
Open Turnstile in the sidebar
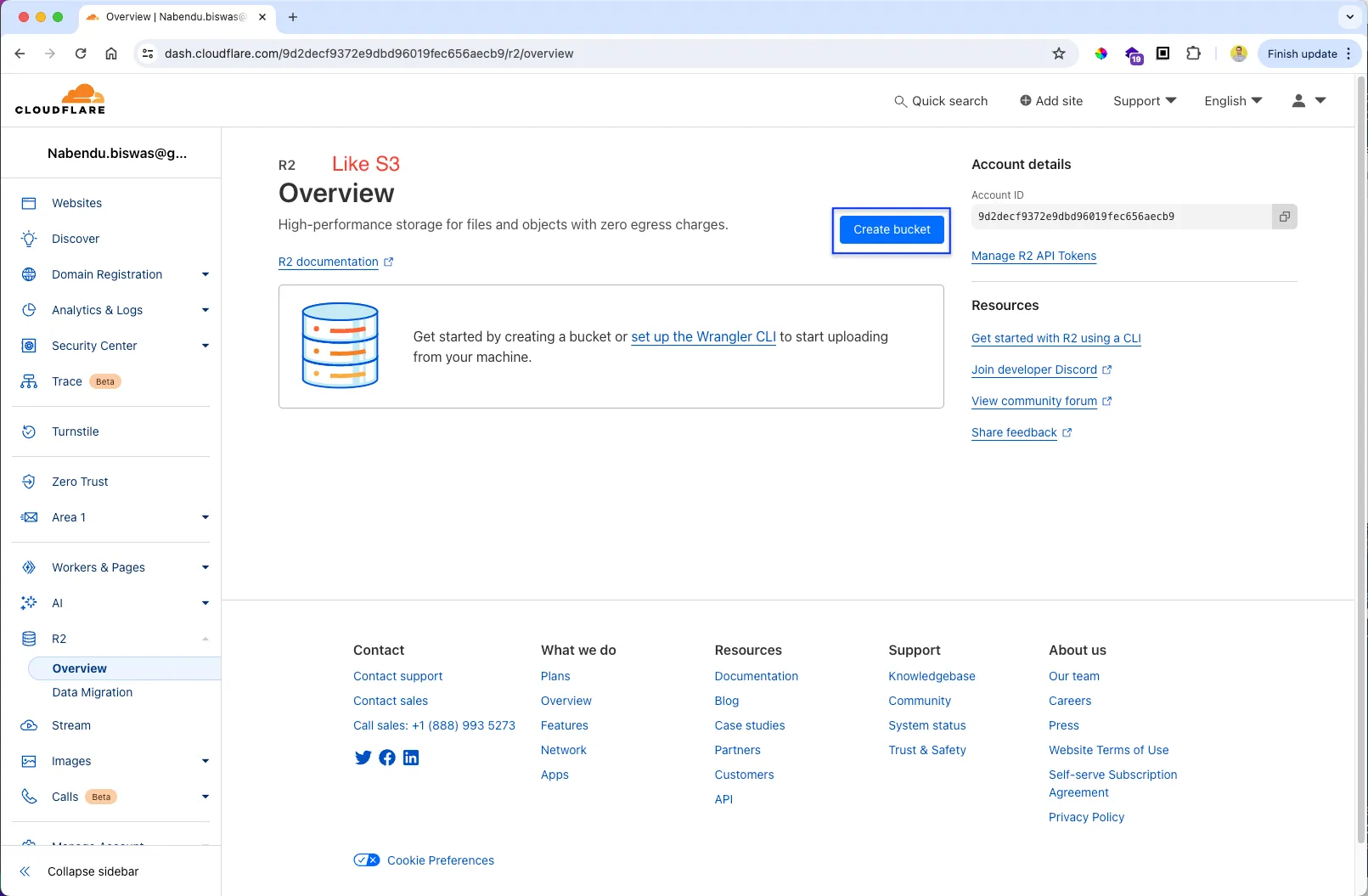click(76, 431)
